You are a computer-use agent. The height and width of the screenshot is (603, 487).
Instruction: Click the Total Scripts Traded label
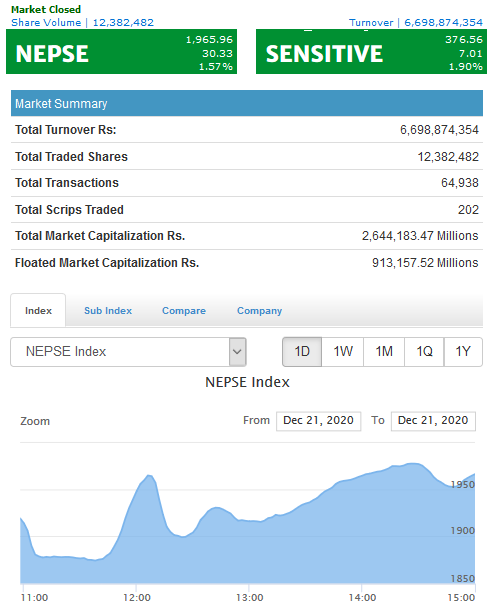[x=69, y=210]
